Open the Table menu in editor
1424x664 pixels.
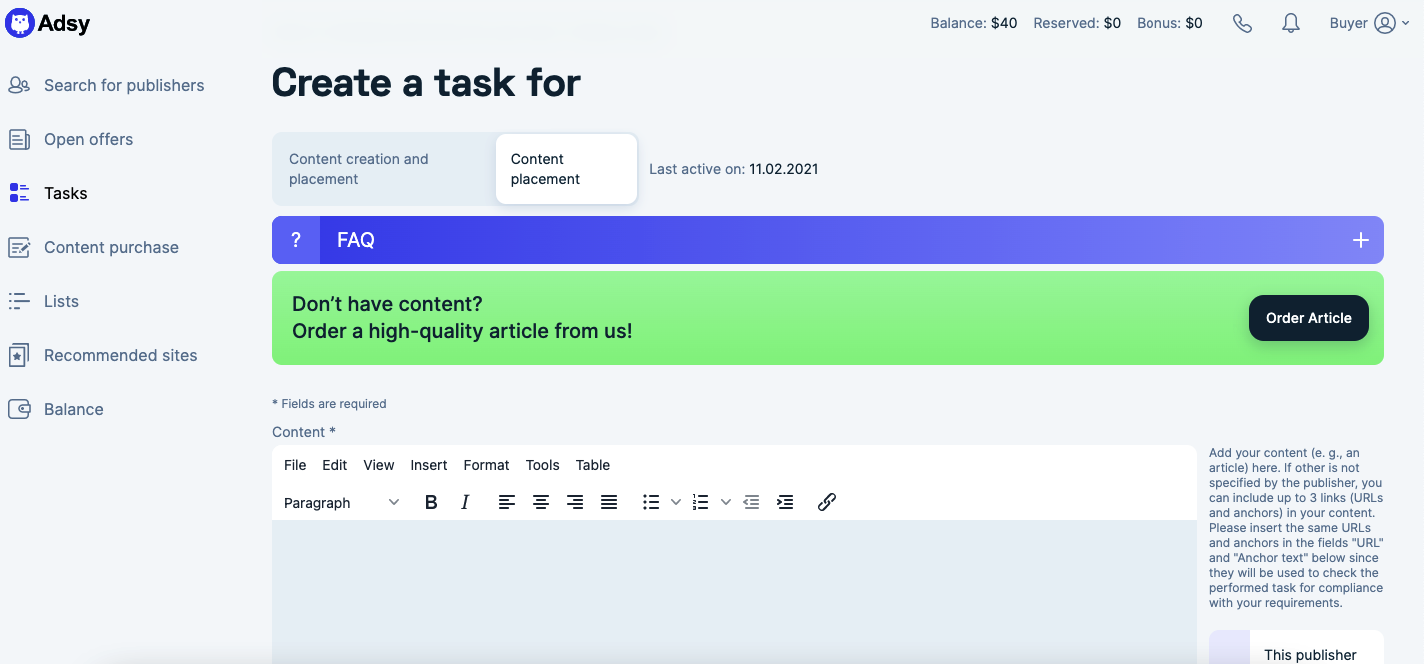(x=593, y=465)
